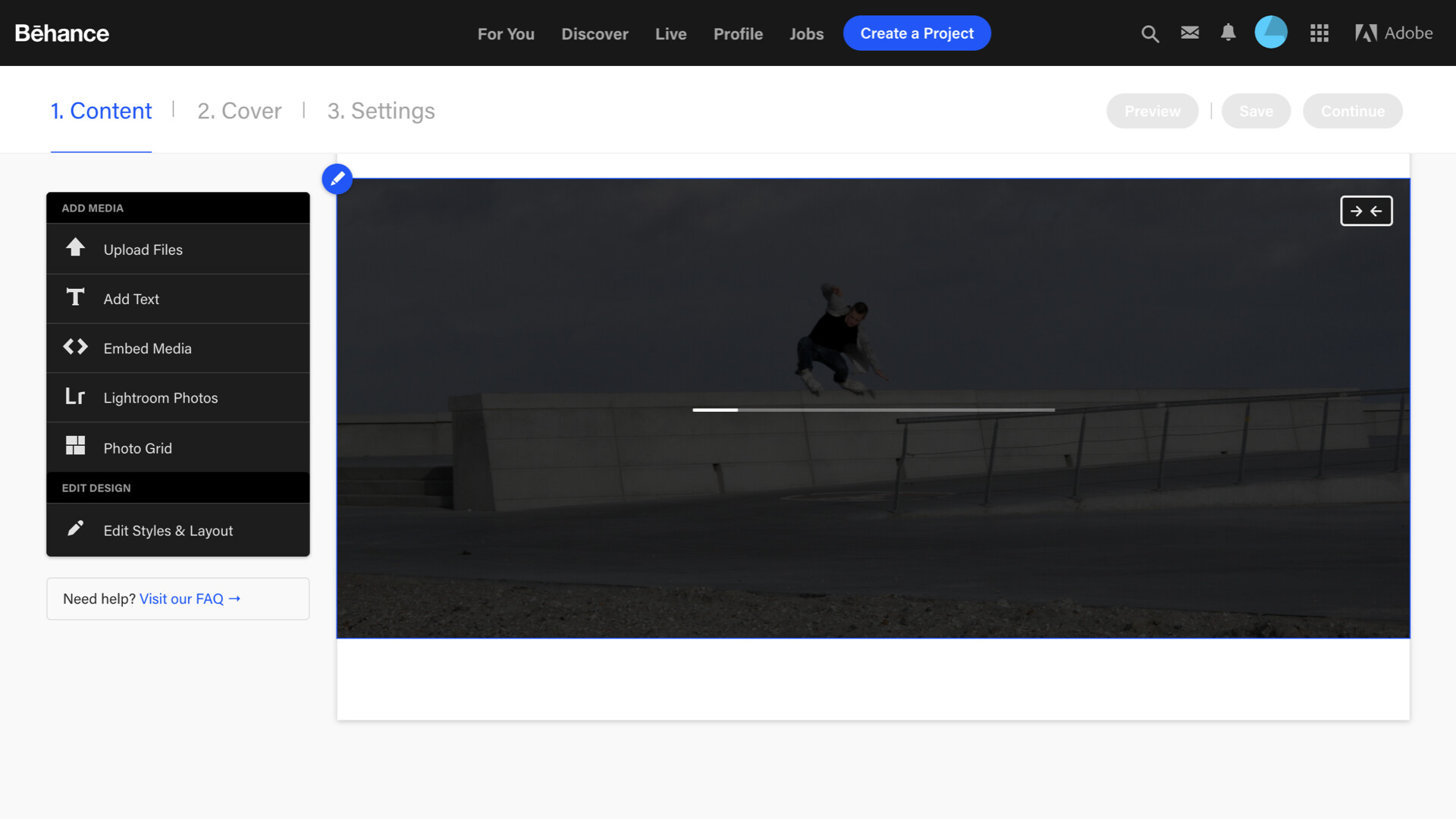The width and height of the screenshot is (1456, 819).
Task: Open the apps grid icon
Action: pyautogui.click(x=1319, y=33)
